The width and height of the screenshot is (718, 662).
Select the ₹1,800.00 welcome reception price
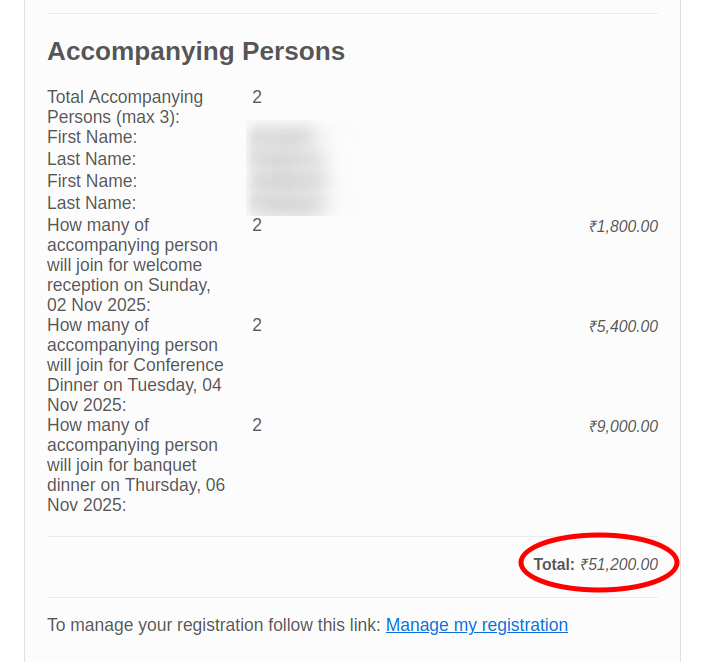[623, 226]
